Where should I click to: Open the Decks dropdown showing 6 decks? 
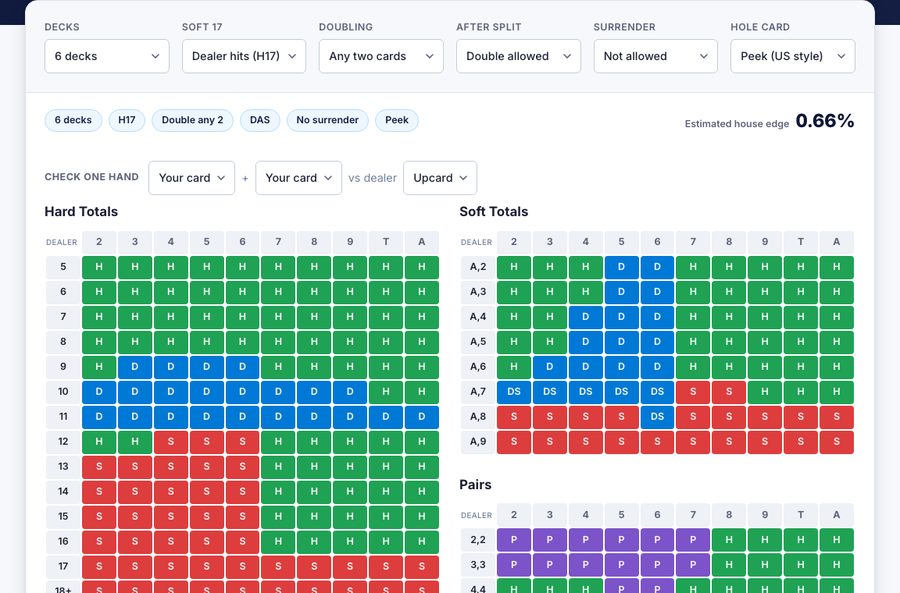107,56
